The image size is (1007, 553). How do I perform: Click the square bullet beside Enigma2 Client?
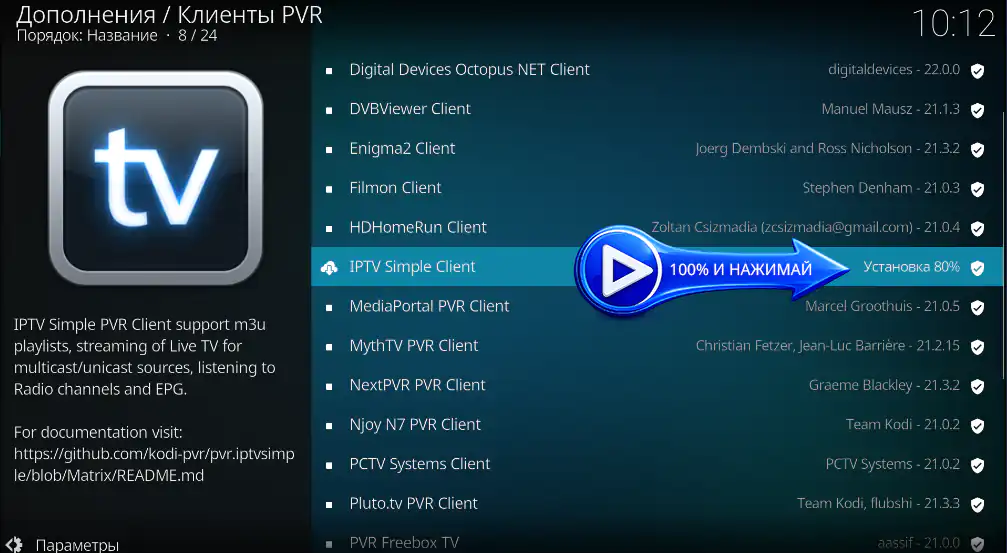[x=329, y=150]
